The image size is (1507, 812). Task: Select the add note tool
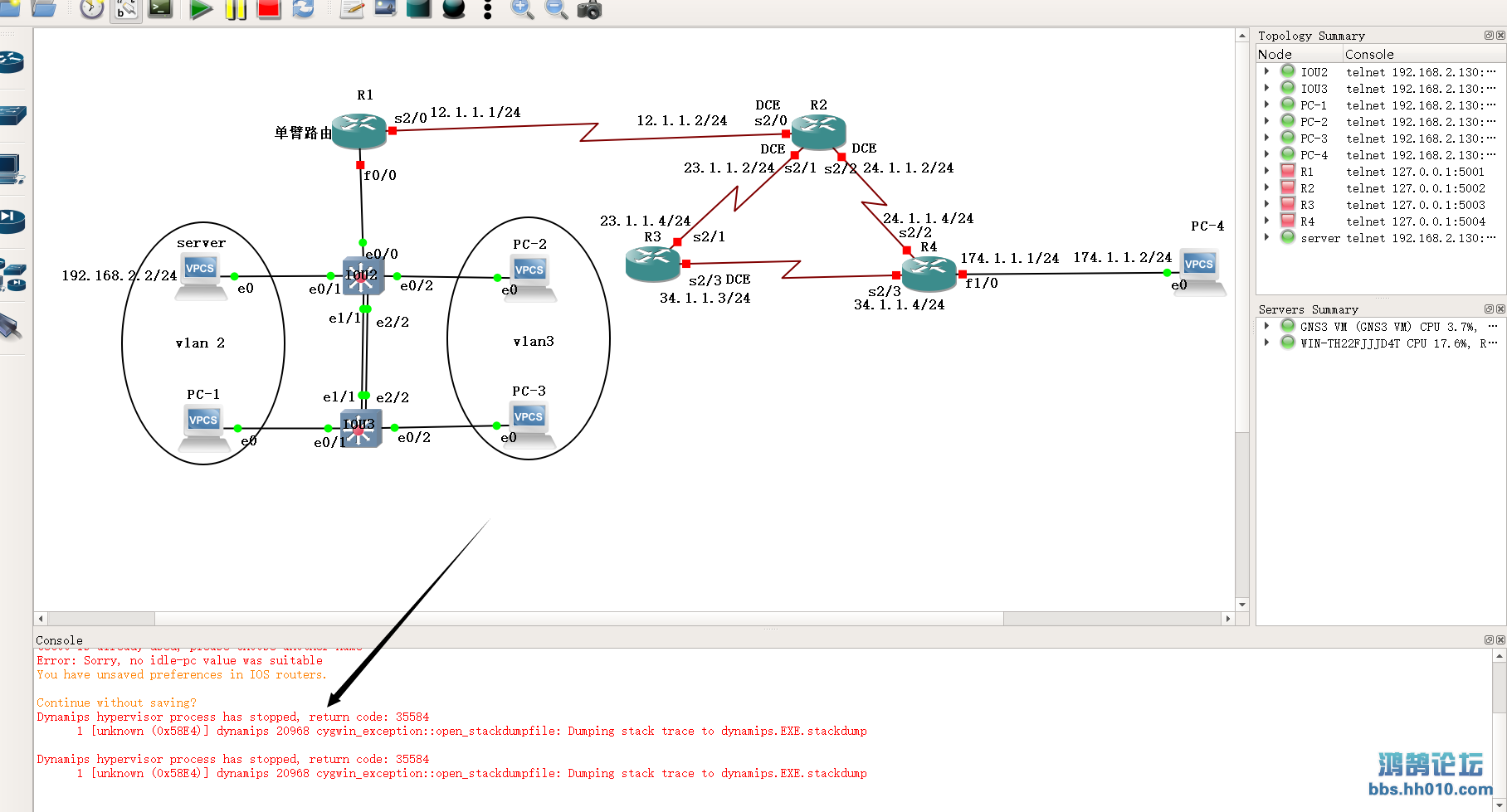(x=352, y=9)
